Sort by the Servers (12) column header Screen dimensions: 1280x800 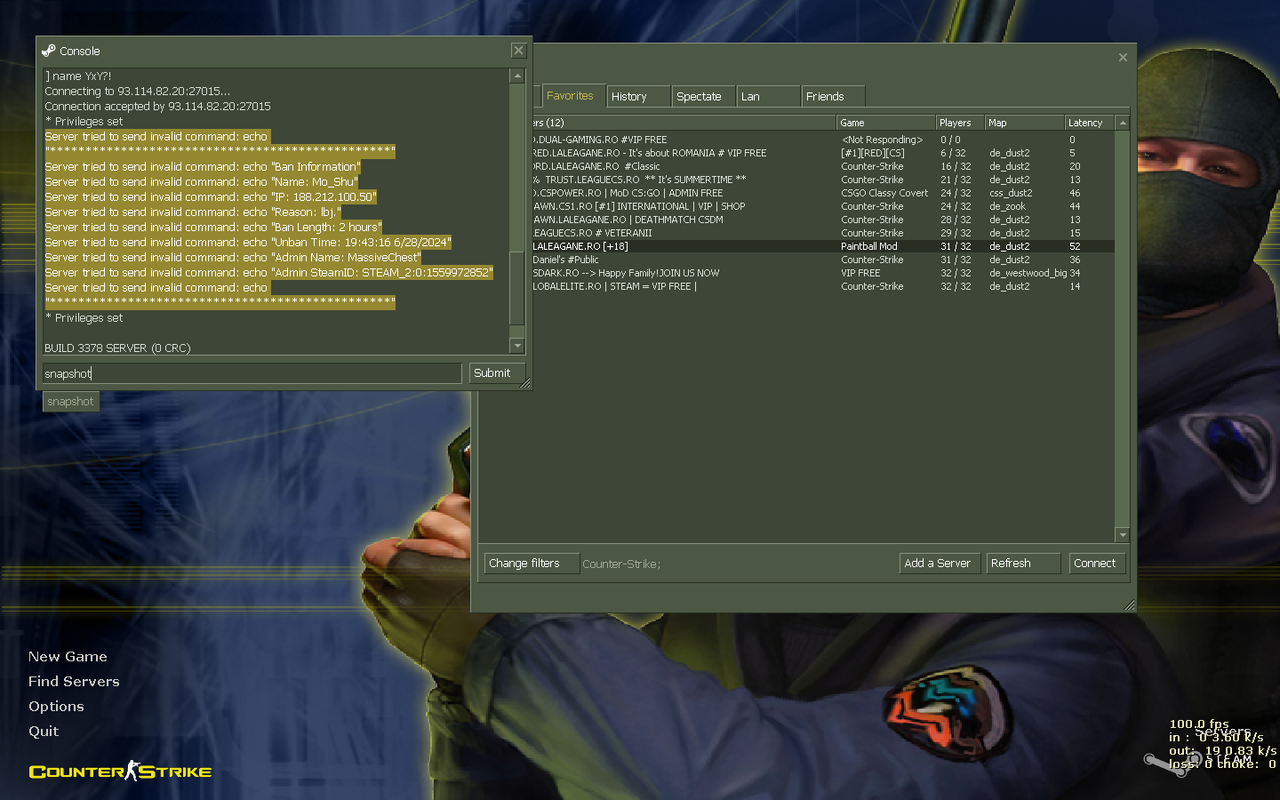pyautogui.click(x=683, y=123)
